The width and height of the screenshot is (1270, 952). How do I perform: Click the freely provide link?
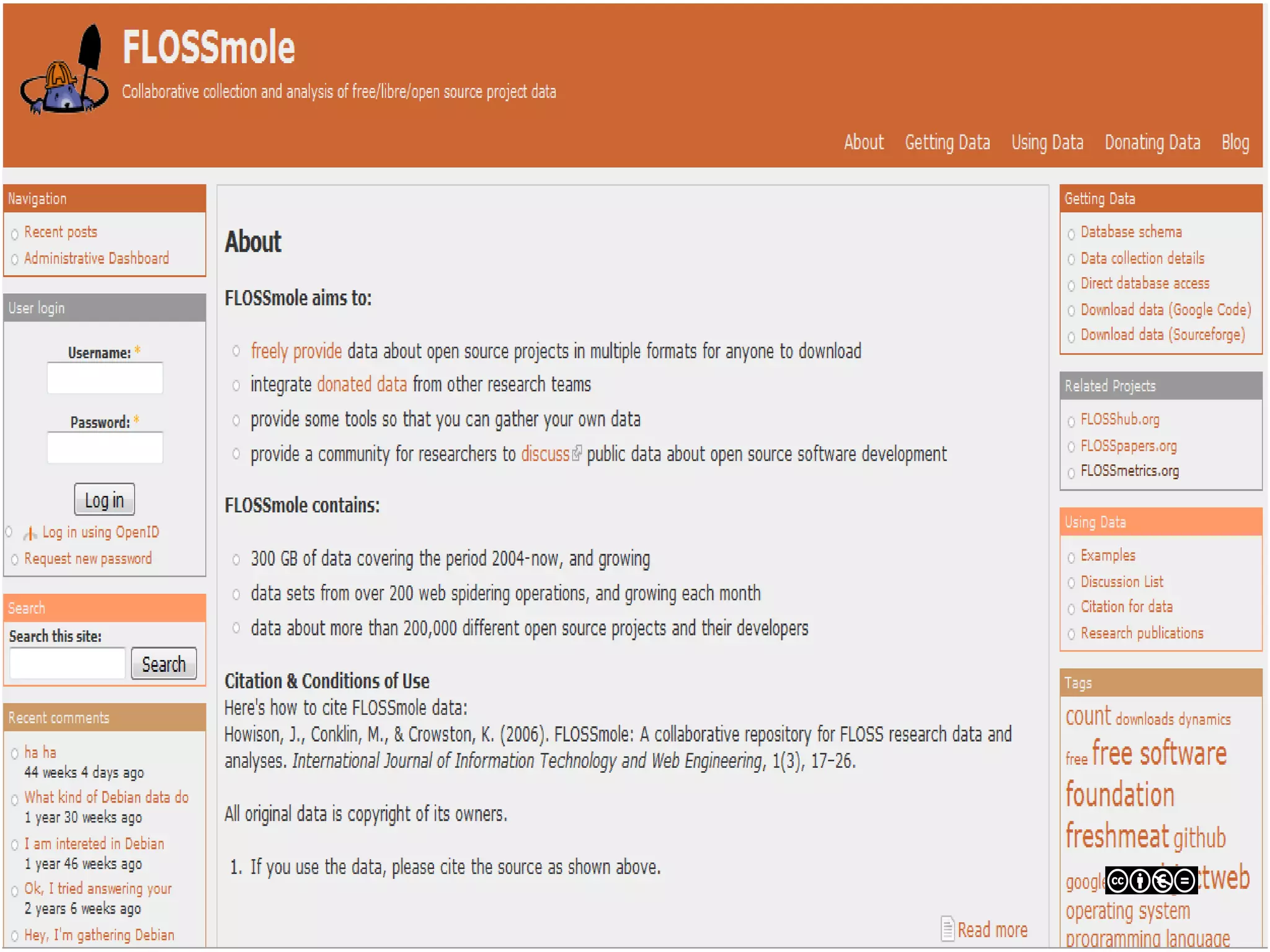[296, 351]
